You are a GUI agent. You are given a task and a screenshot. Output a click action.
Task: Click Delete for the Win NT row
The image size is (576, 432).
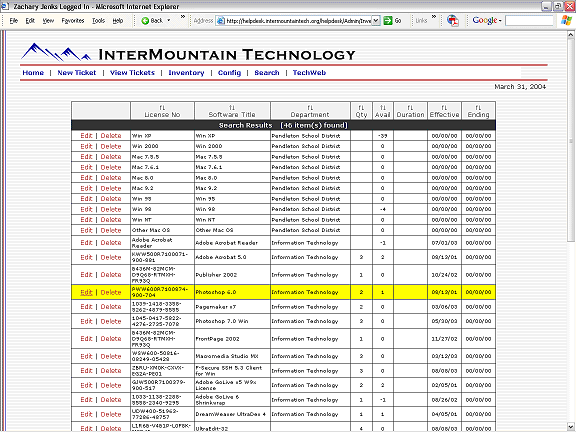coord(111,219)
